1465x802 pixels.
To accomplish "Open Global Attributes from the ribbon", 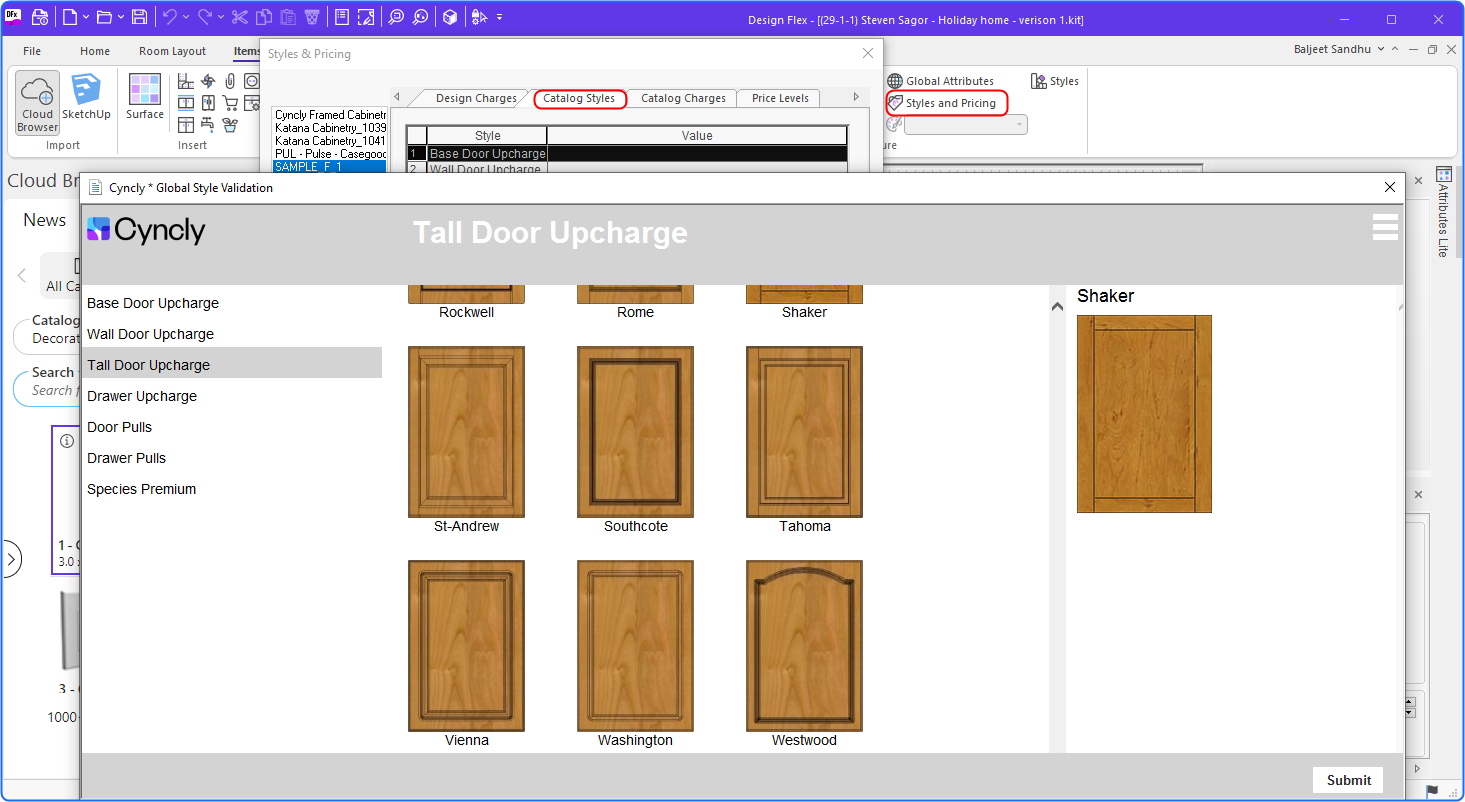I will click(940, 81).
